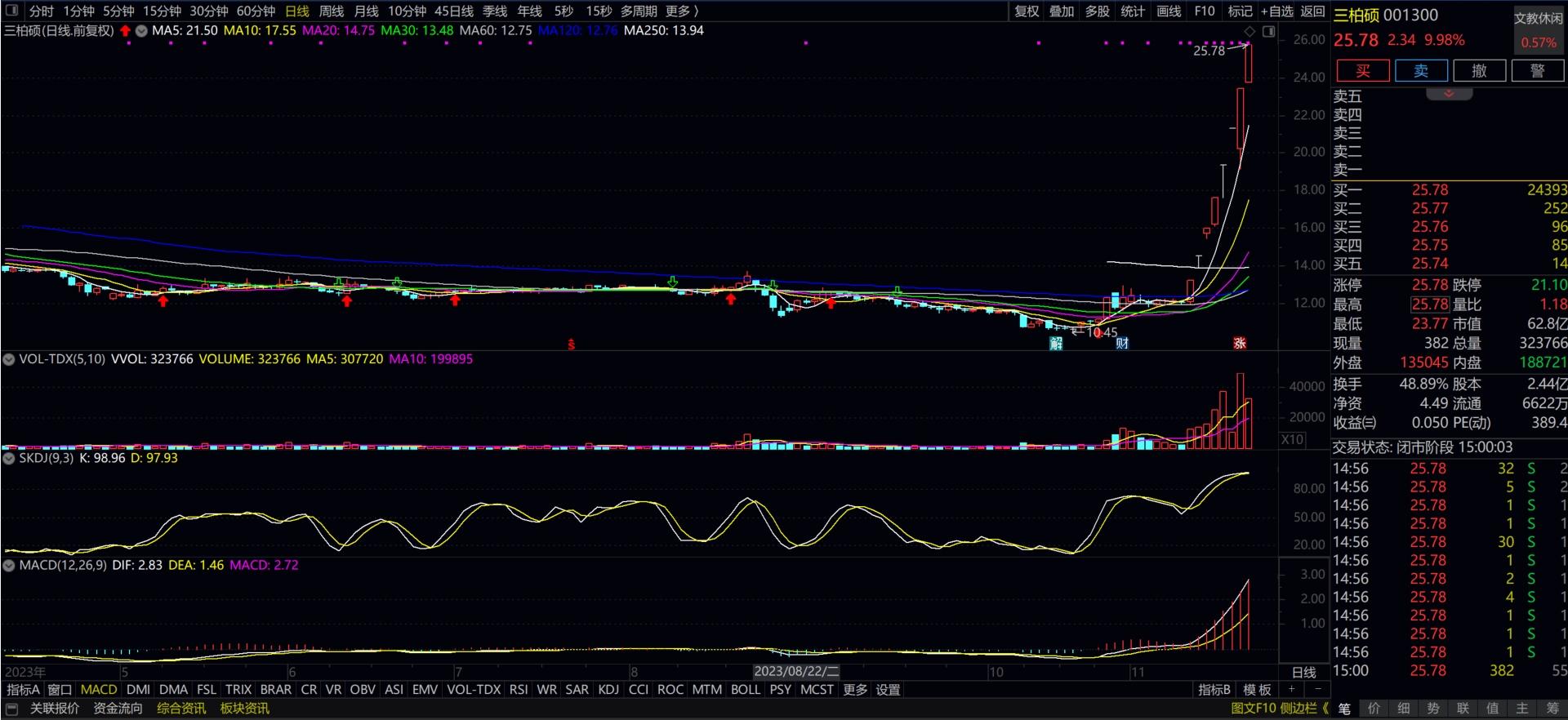This screenshot has height=720, width=1568.
Task: Toggle the MACD panel indicator circle
Action: (10, 565)
